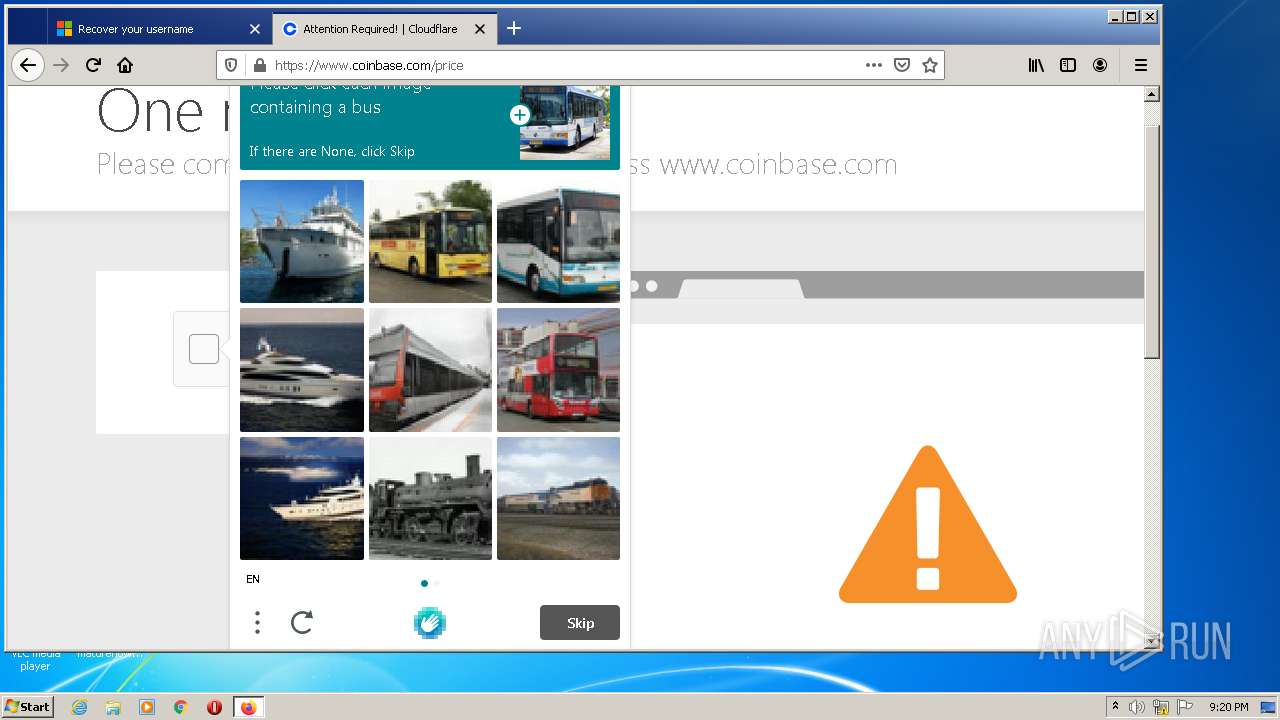This screenshot has width=1280, height=720.
Task: Launch Chrome from taskbar
Action: coord(181,707)
